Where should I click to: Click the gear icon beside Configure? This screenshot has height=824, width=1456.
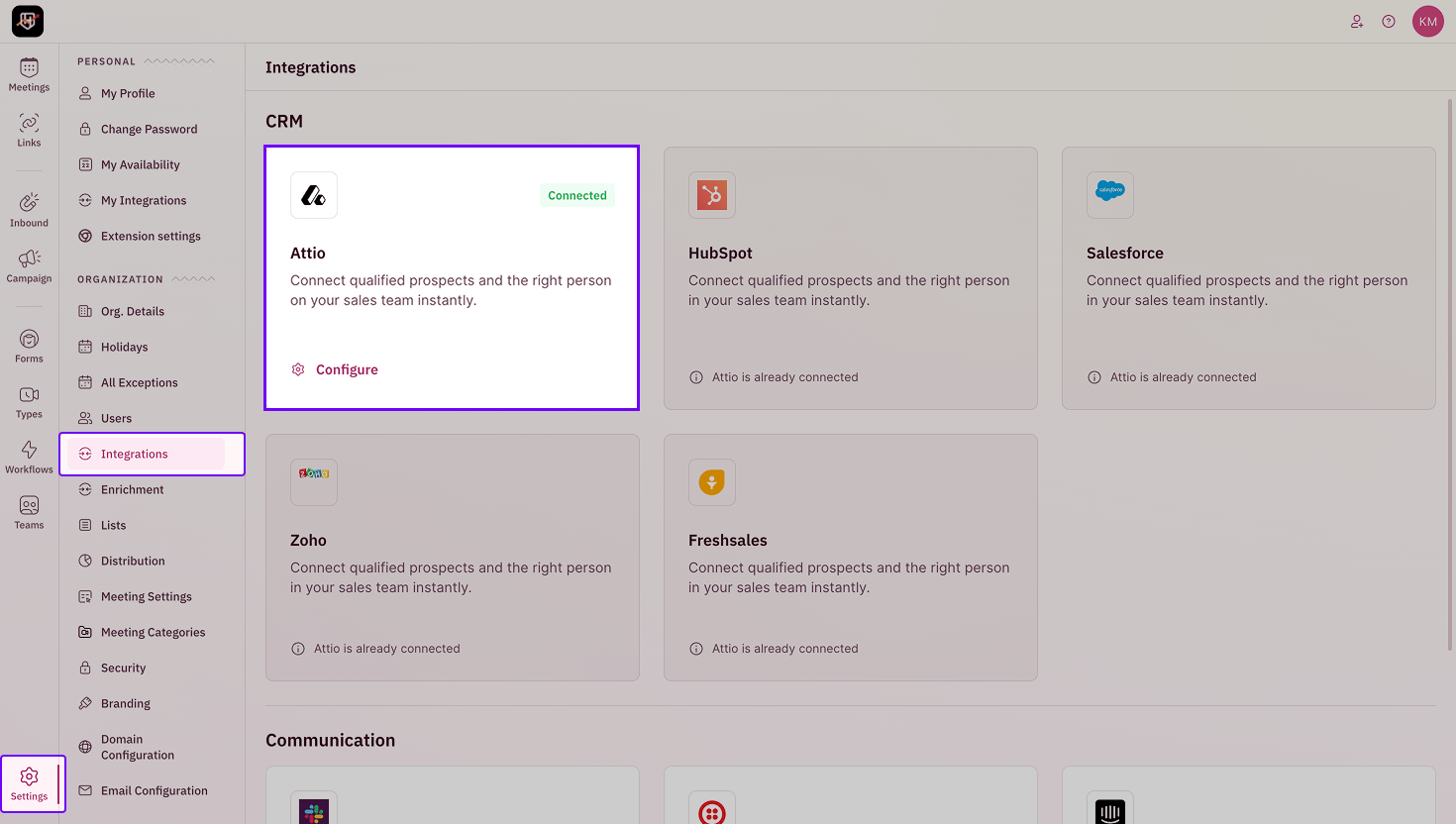point(298,369)
